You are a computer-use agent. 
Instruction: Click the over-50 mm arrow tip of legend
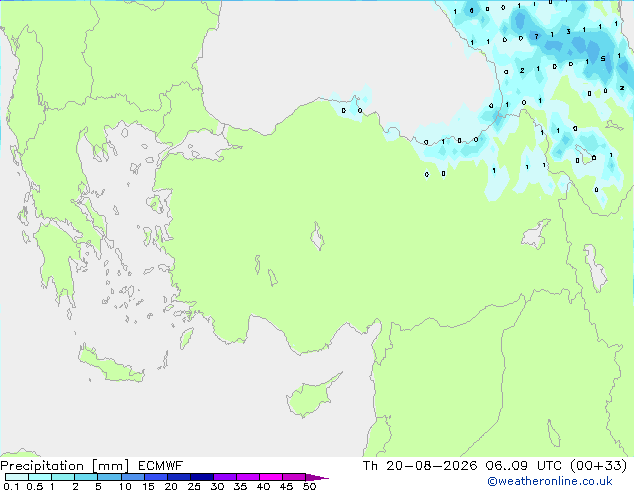click(x=317, y=477)
